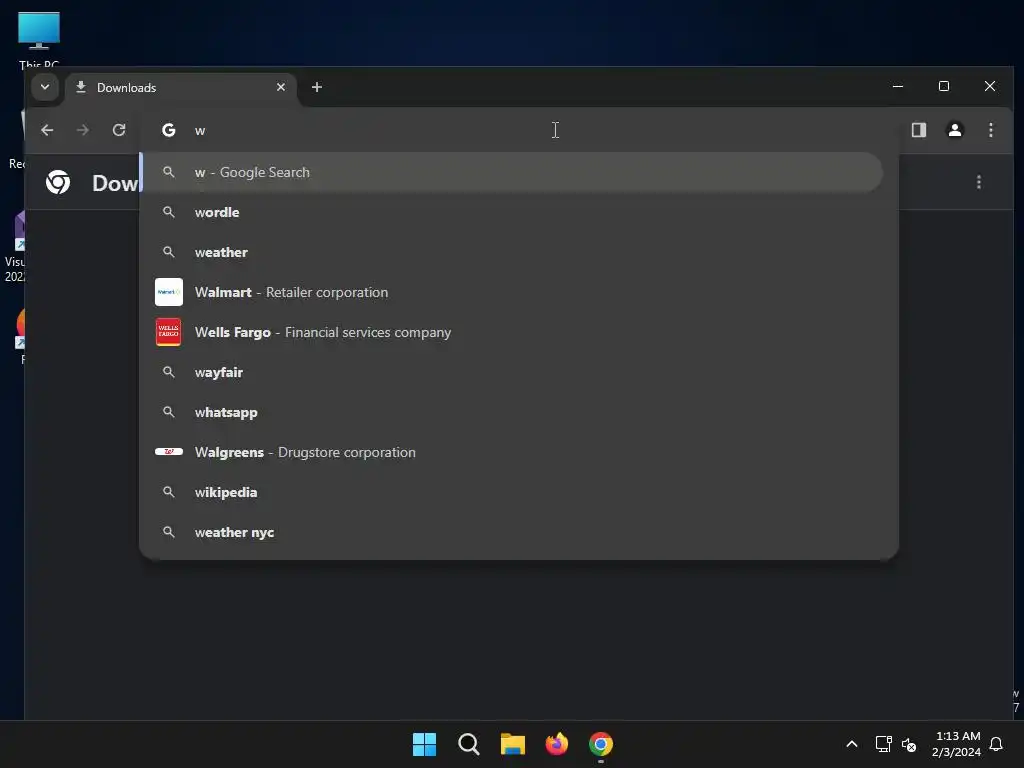Minimize the Chrome window
This screenshot has height=768, width=1024.
pos(898,86)
